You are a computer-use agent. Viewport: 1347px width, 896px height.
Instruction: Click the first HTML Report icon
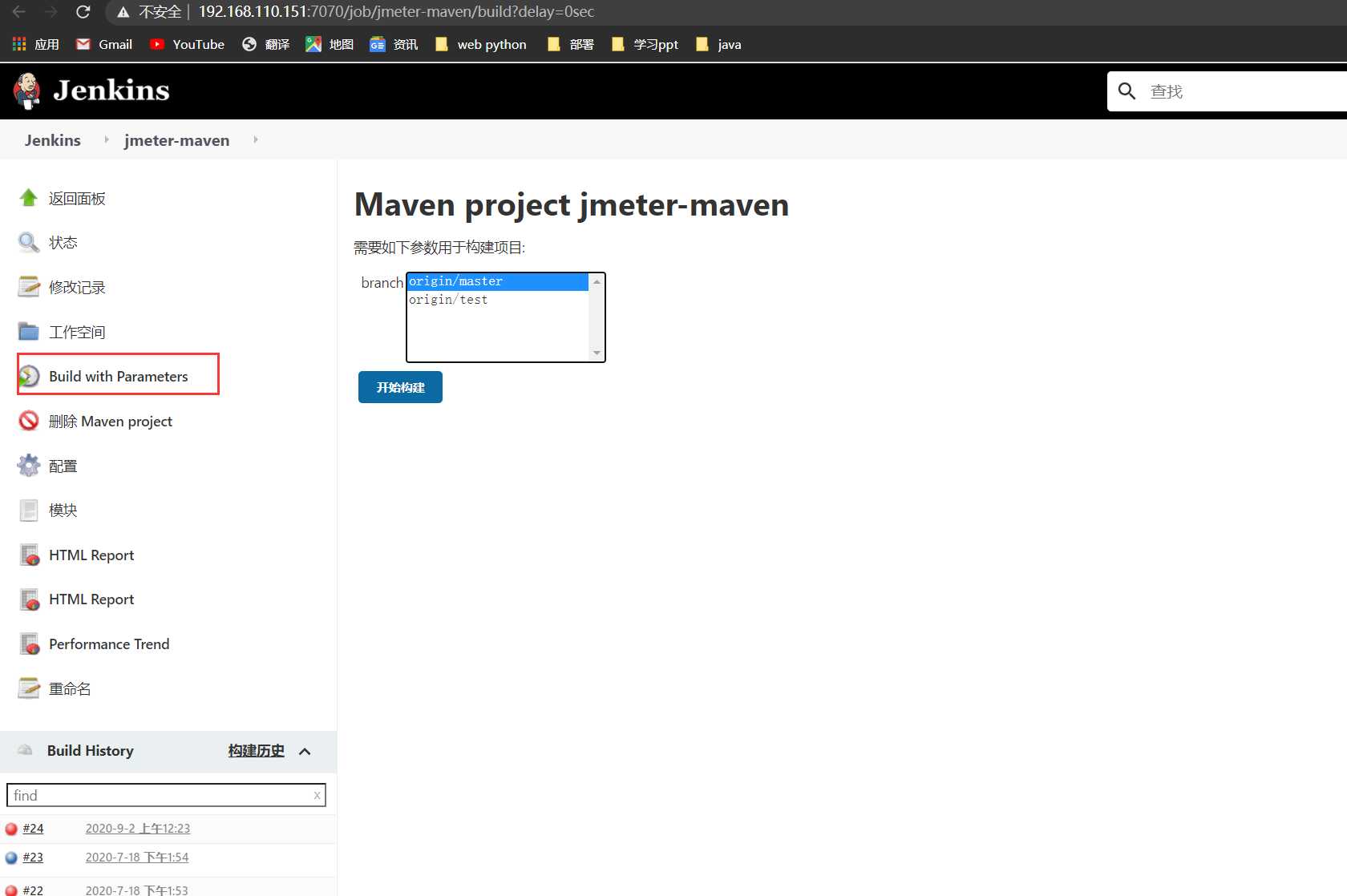click(x=30, y=555)
